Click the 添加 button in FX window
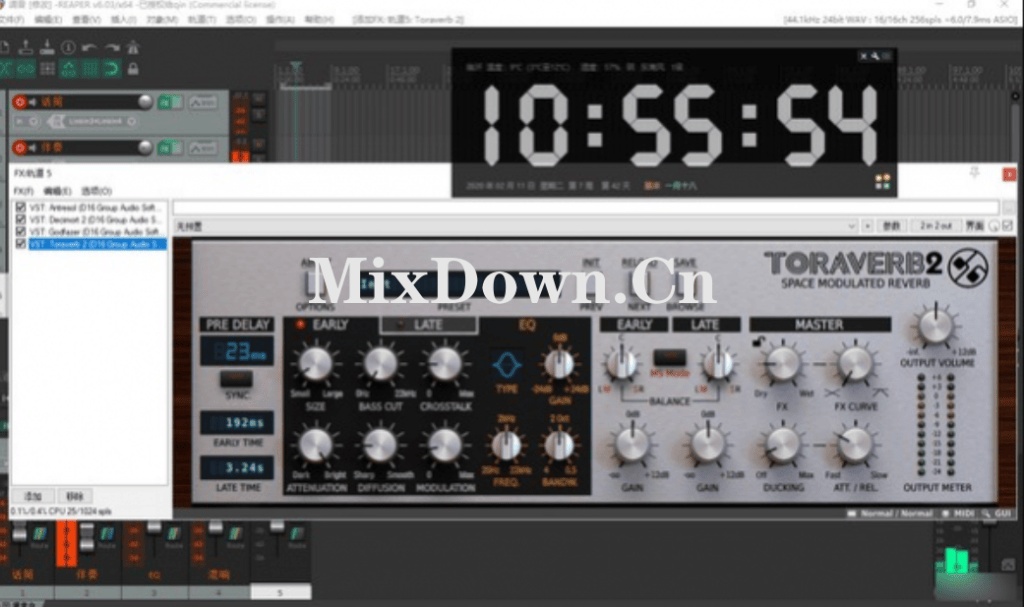 click(x=33, y=496)
